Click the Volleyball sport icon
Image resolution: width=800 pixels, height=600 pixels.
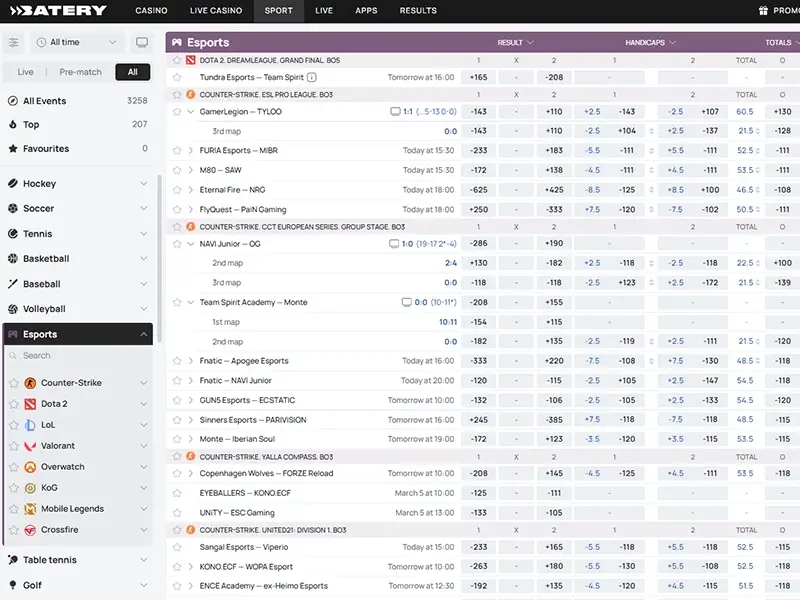coord(13,309)
